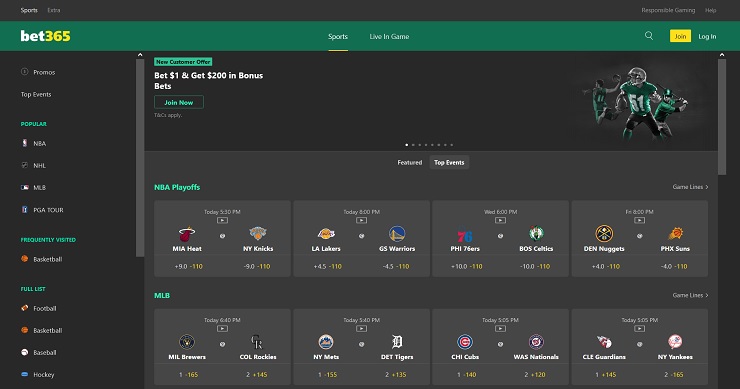Expand NBA Playoffs Game Lines chevron
The width and height of the screenshot is (740, 389).
coord(706,187)
